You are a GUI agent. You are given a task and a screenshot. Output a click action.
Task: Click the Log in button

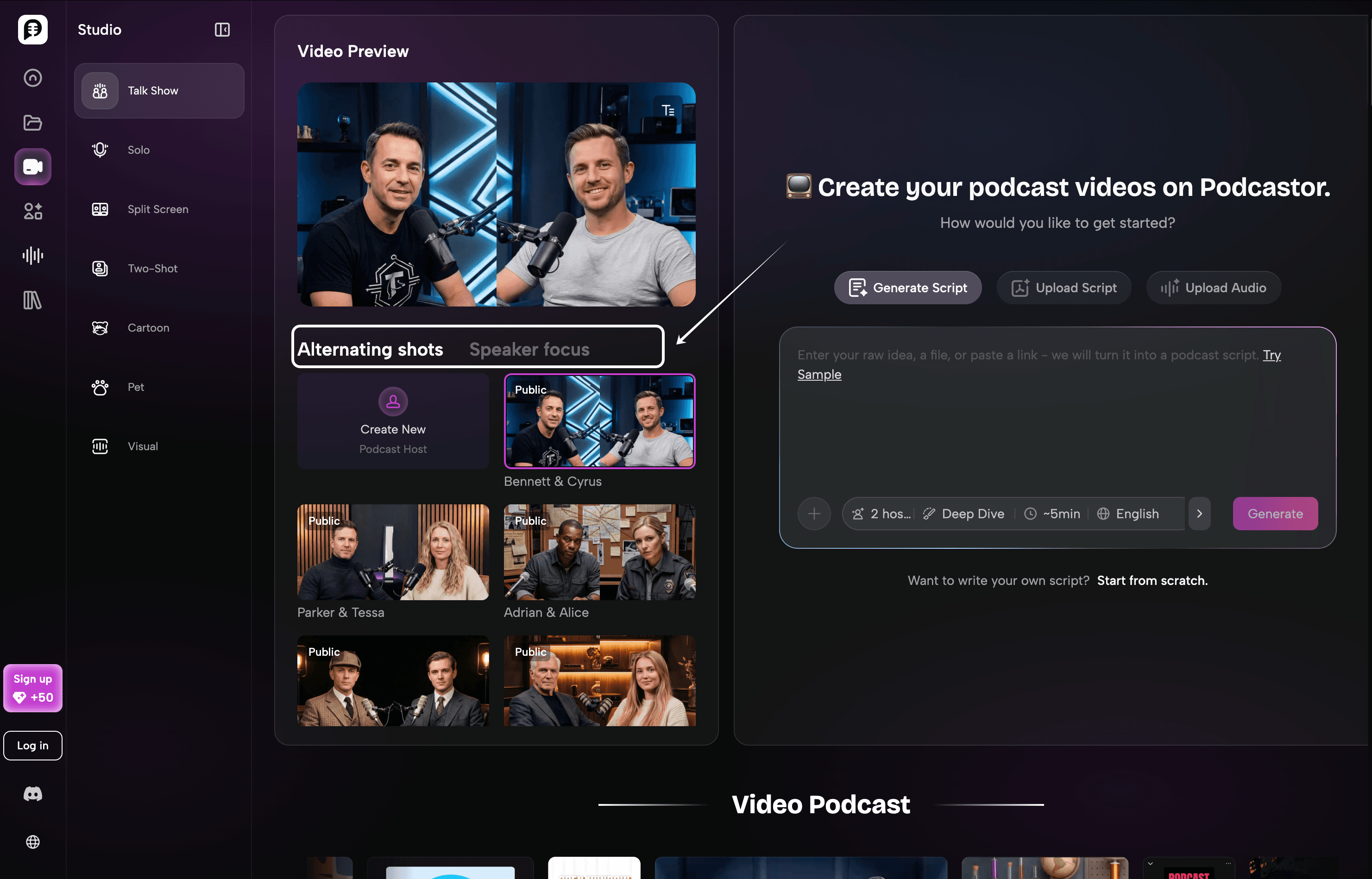[32, 746]
